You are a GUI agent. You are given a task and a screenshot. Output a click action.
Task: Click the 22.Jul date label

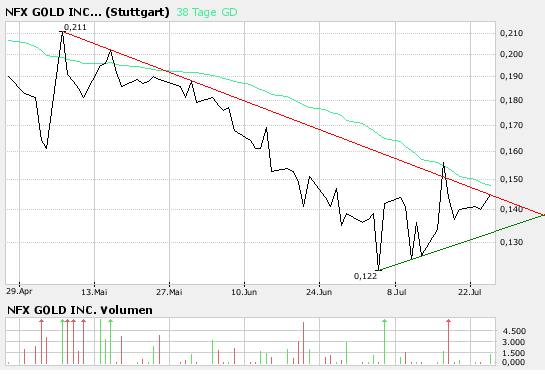tap(470, 292)
